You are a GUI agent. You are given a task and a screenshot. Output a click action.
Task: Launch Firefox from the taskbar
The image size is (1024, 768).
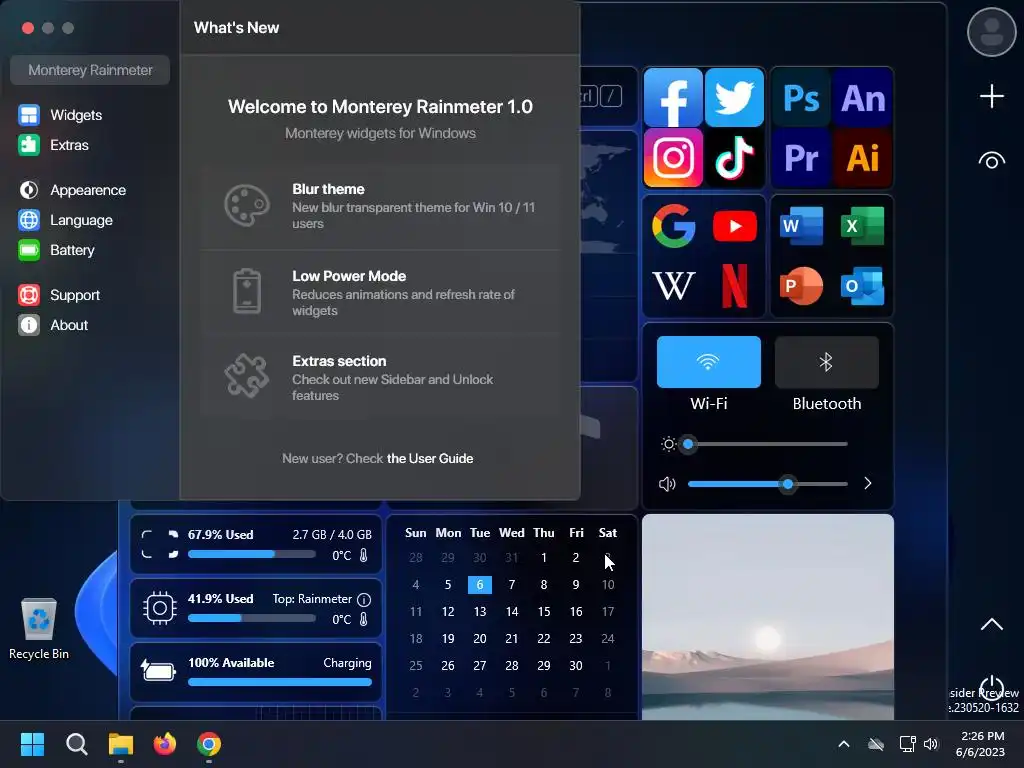[165, 744]
